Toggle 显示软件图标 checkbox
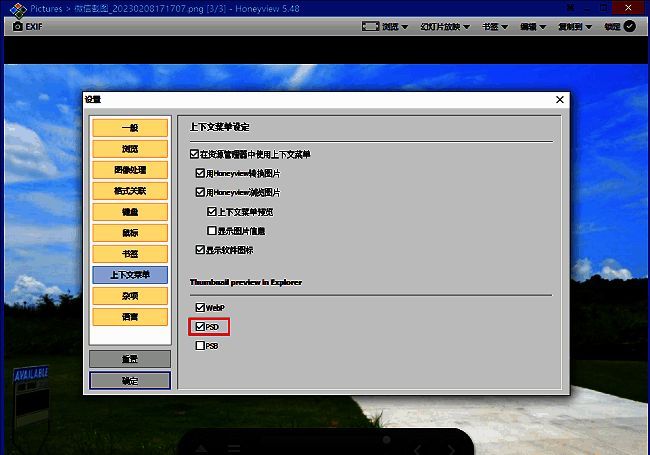This screenshot has width=650, height=455. [200, 249]
